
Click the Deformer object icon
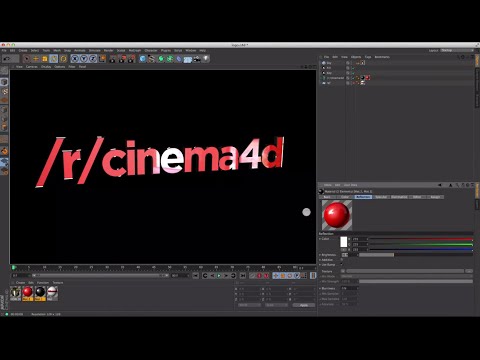coord(179,59)
